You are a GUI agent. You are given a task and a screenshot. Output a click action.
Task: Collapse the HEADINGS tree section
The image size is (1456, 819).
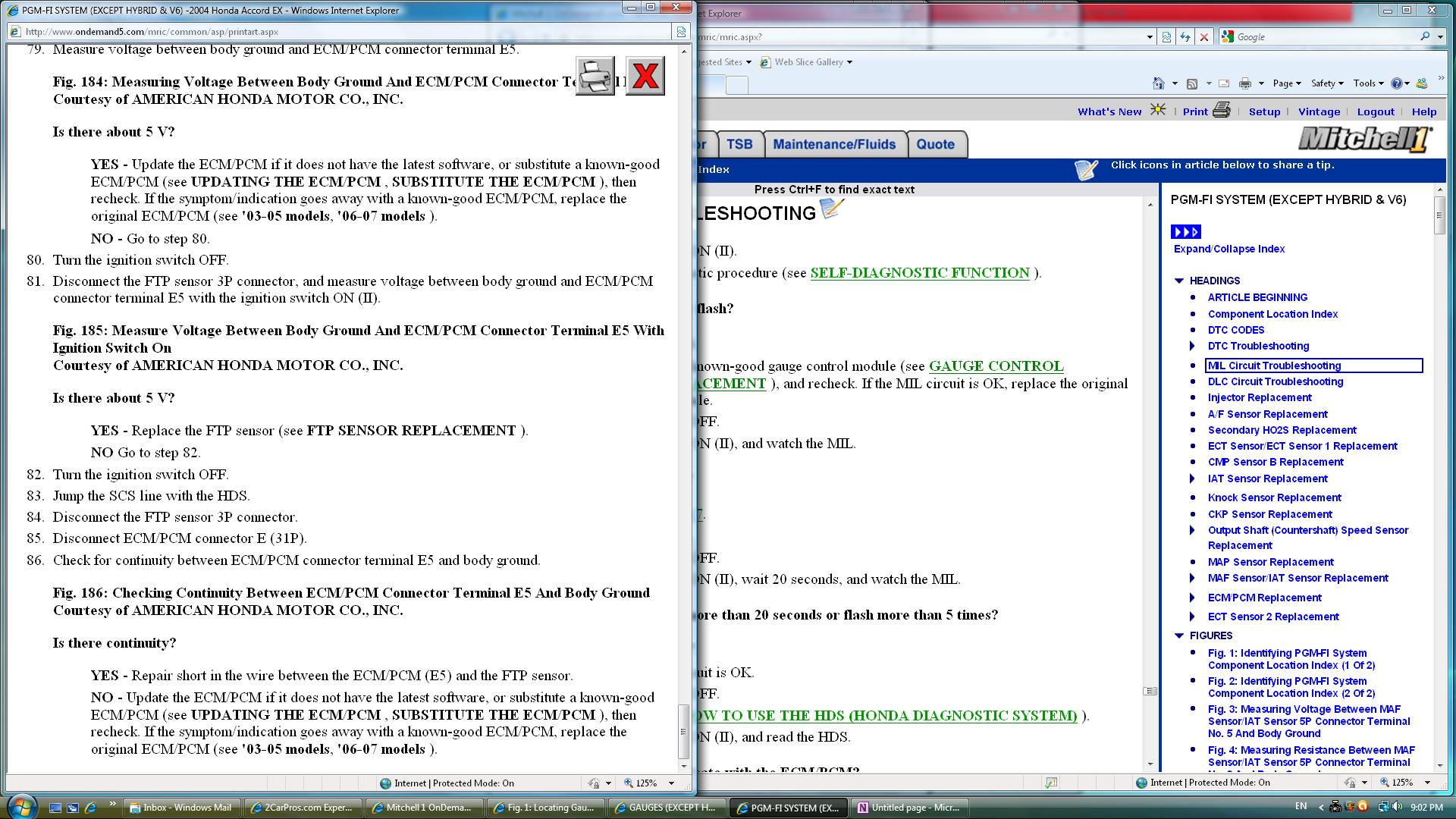(1179, 281)
